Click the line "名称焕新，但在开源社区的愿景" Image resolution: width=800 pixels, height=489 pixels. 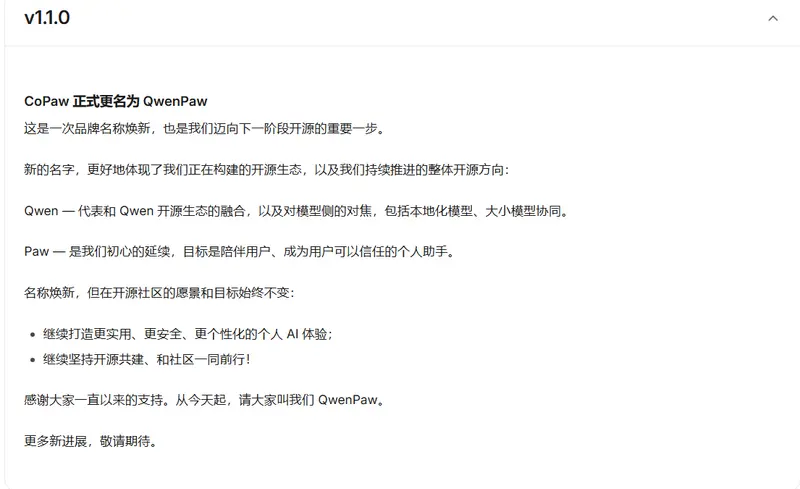[159, 293]
